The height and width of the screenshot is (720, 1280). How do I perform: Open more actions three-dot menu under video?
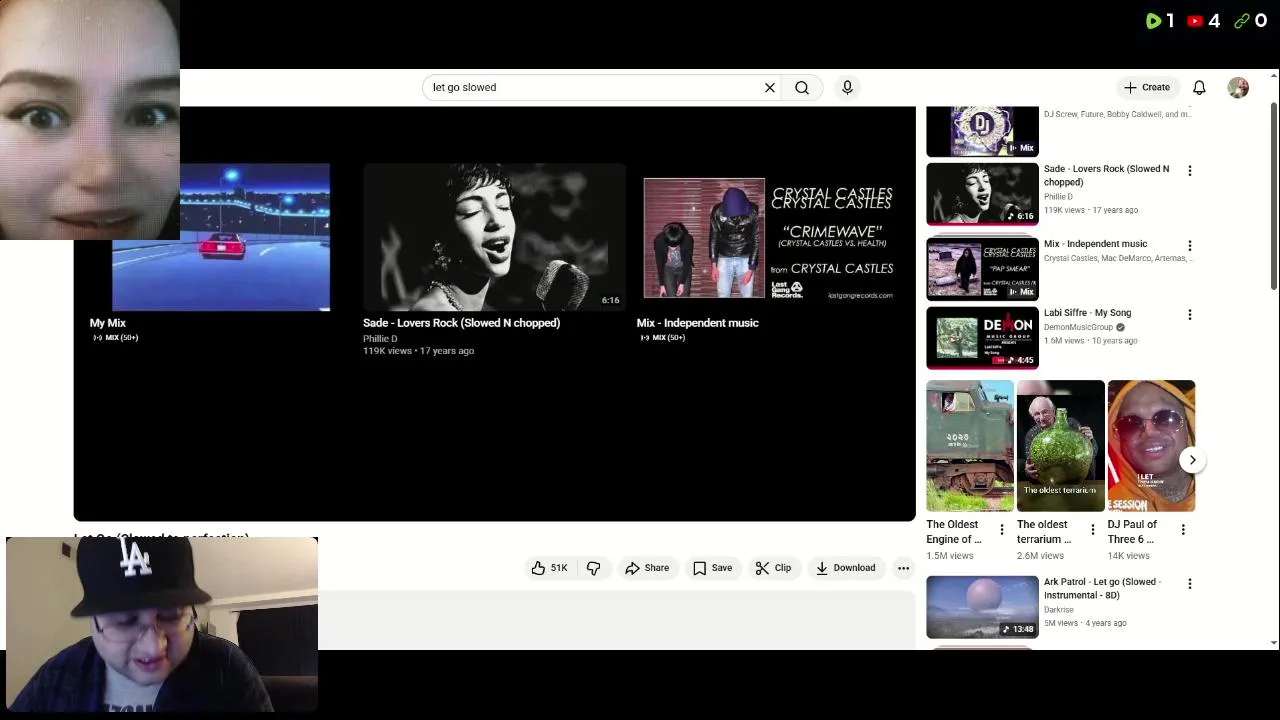(903, 568)
